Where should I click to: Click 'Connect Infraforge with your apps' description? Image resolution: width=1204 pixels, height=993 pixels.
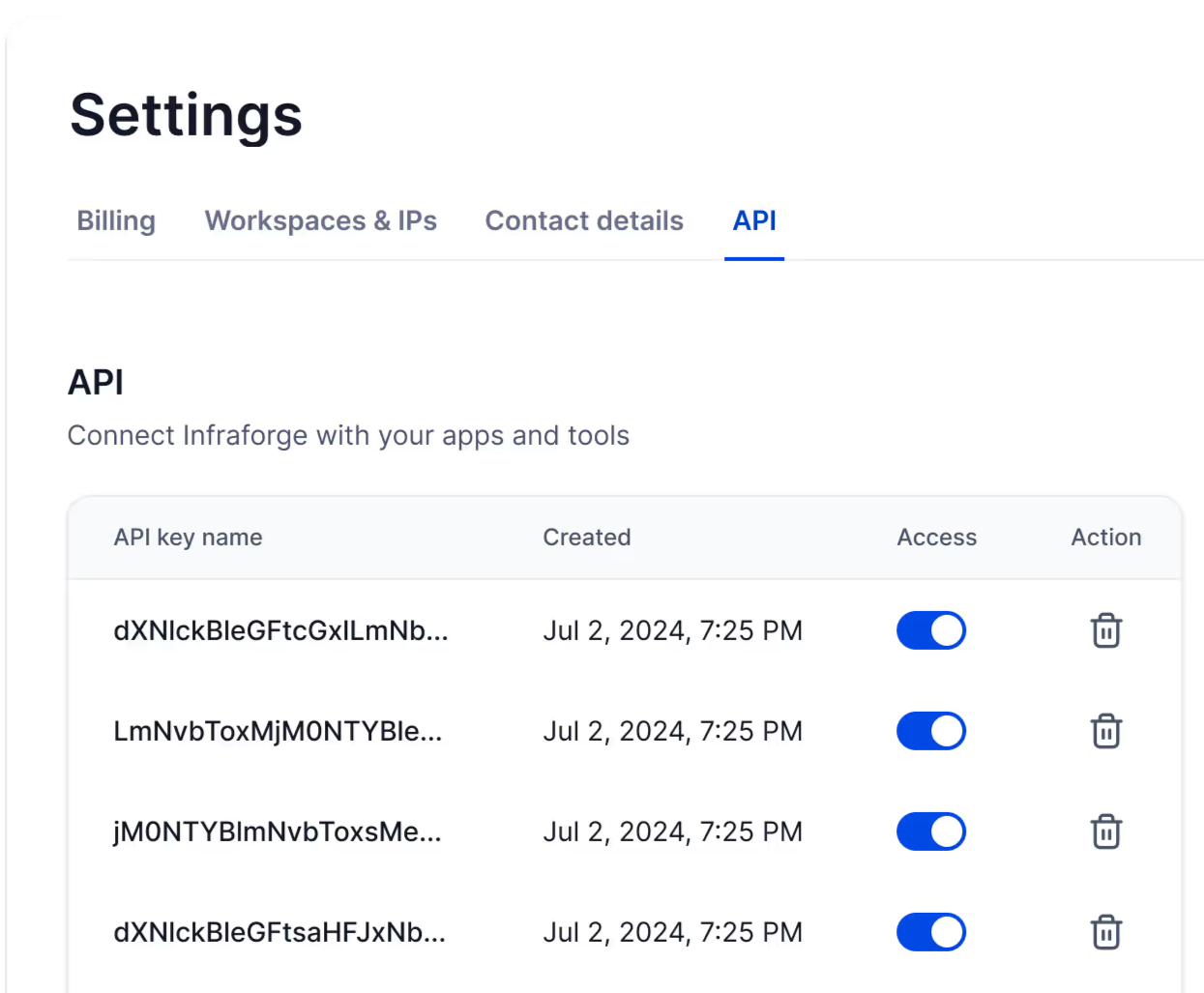point(348,436)
